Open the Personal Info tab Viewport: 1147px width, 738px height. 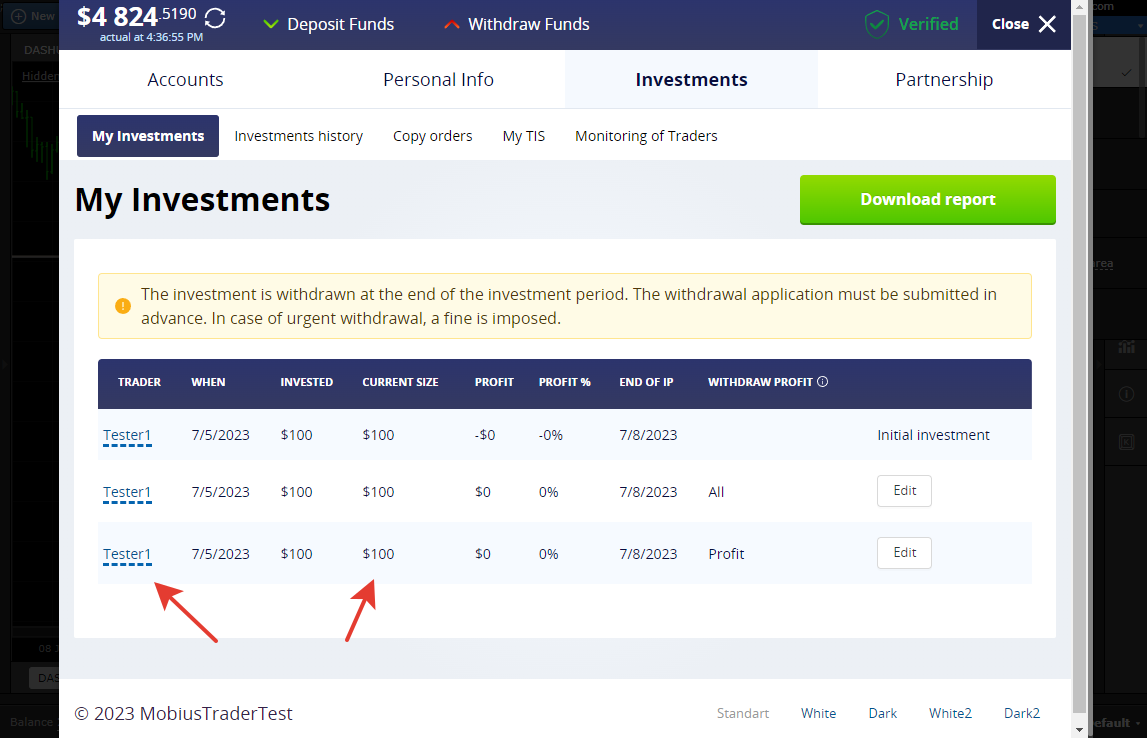point(438,80)
